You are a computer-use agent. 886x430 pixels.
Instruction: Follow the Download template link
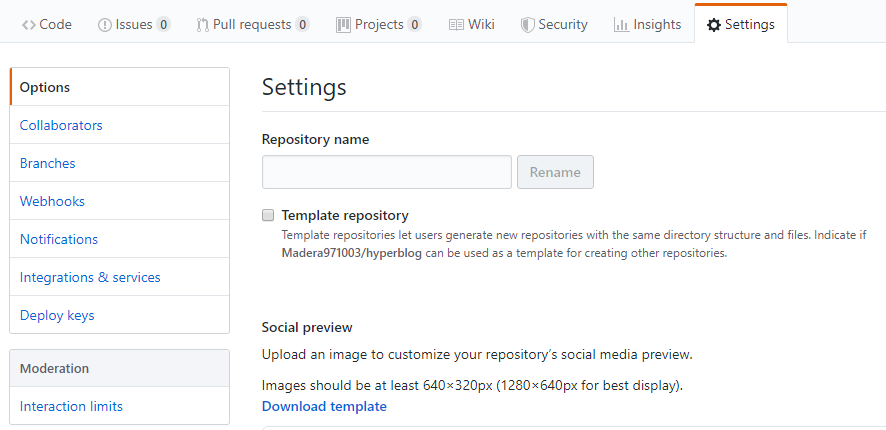324,406
